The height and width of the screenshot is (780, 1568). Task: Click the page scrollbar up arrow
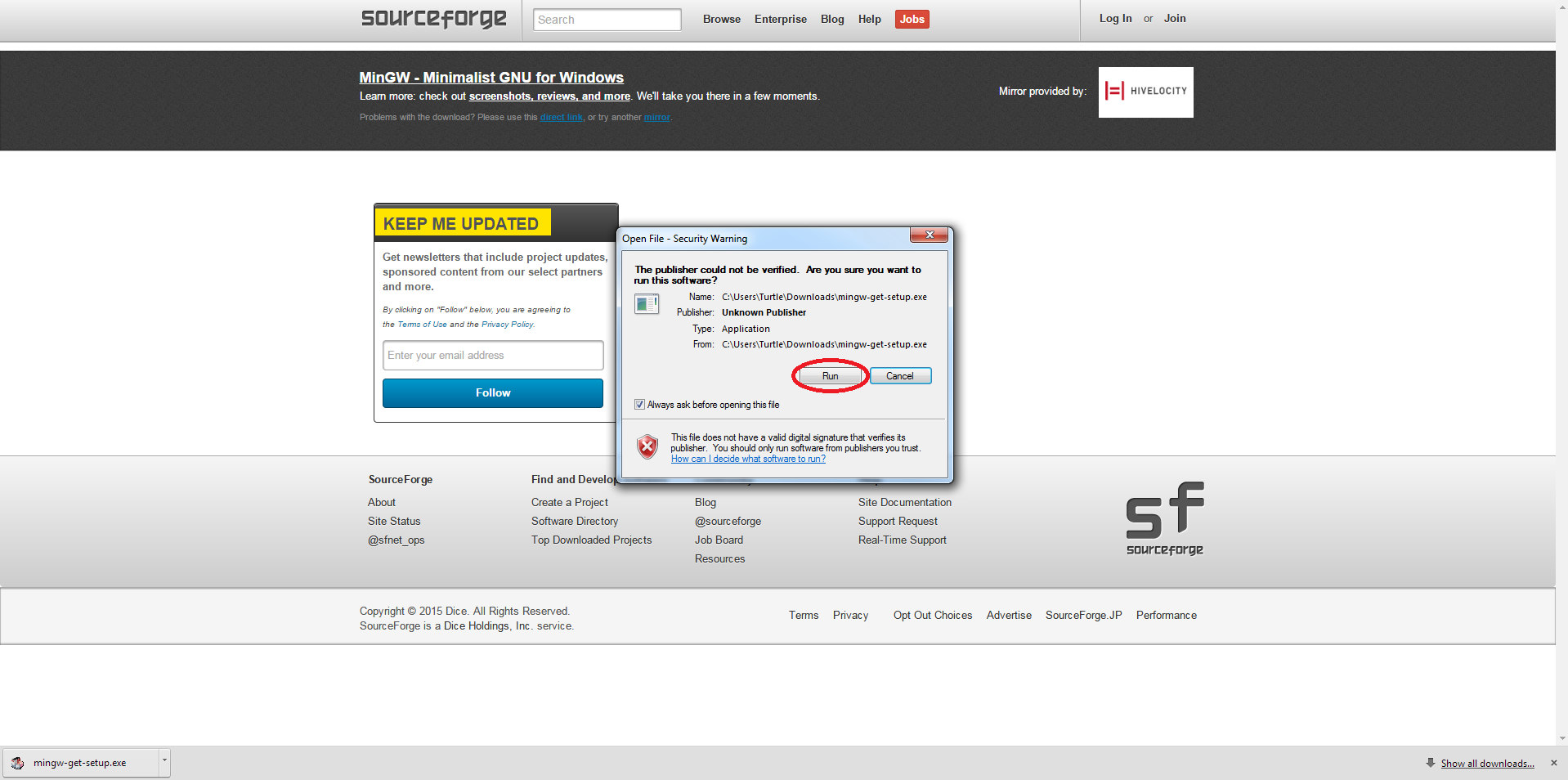pyautogui.click(x=1562, y=6)
